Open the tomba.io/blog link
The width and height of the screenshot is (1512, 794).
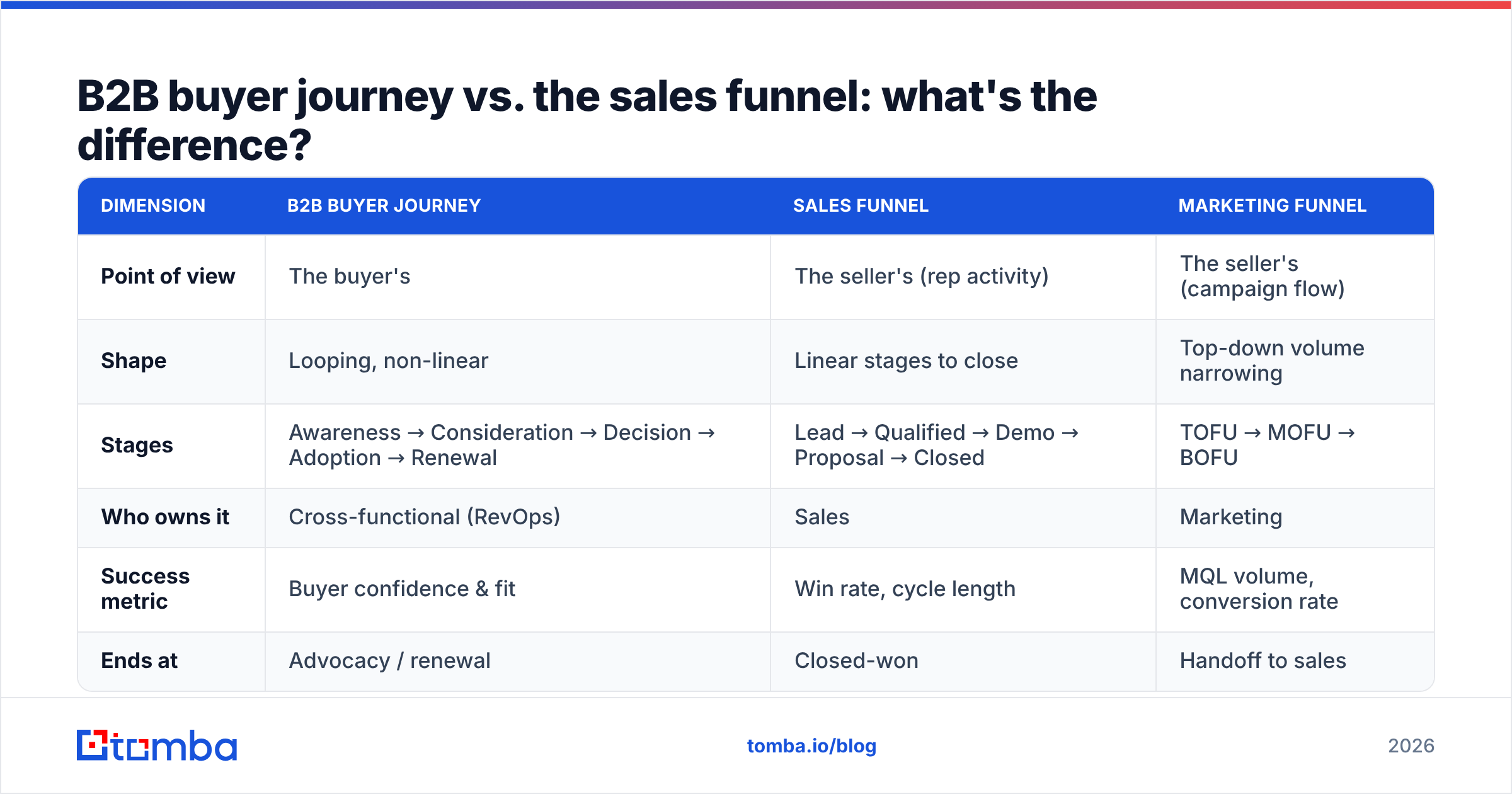coord(811,746)
